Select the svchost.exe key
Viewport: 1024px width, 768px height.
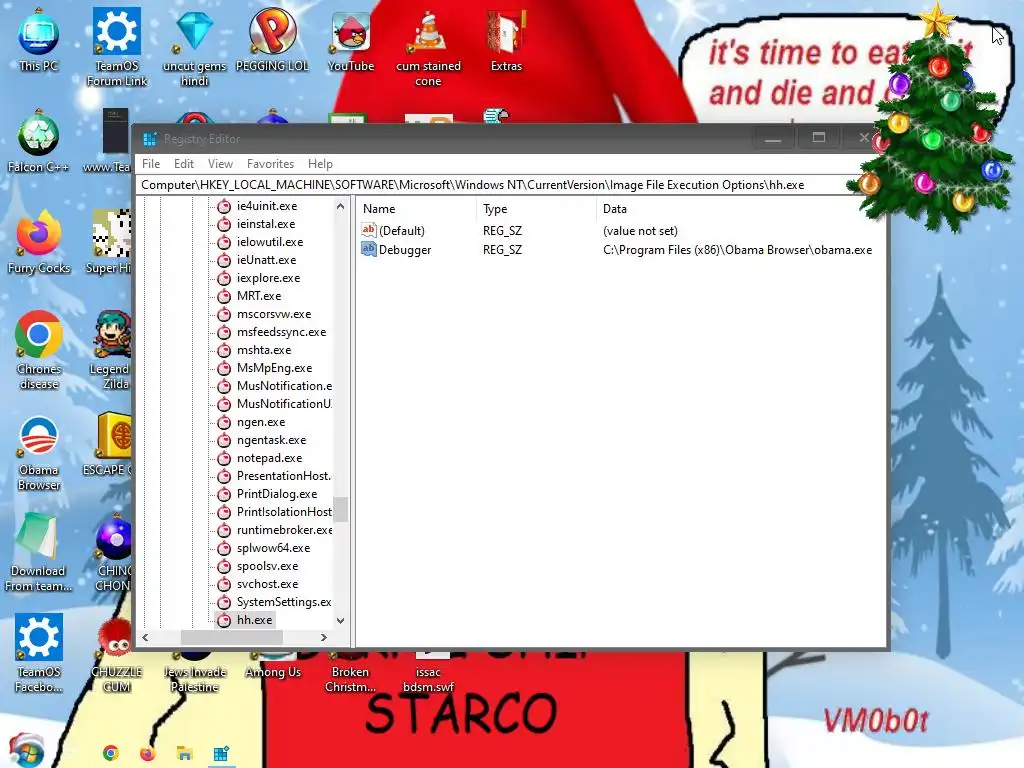[267, 584]
